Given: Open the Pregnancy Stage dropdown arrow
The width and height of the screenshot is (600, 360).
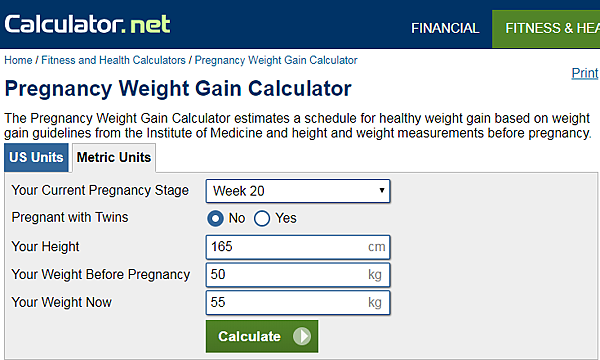Looking at the screenshot, I should click(382, 191).
